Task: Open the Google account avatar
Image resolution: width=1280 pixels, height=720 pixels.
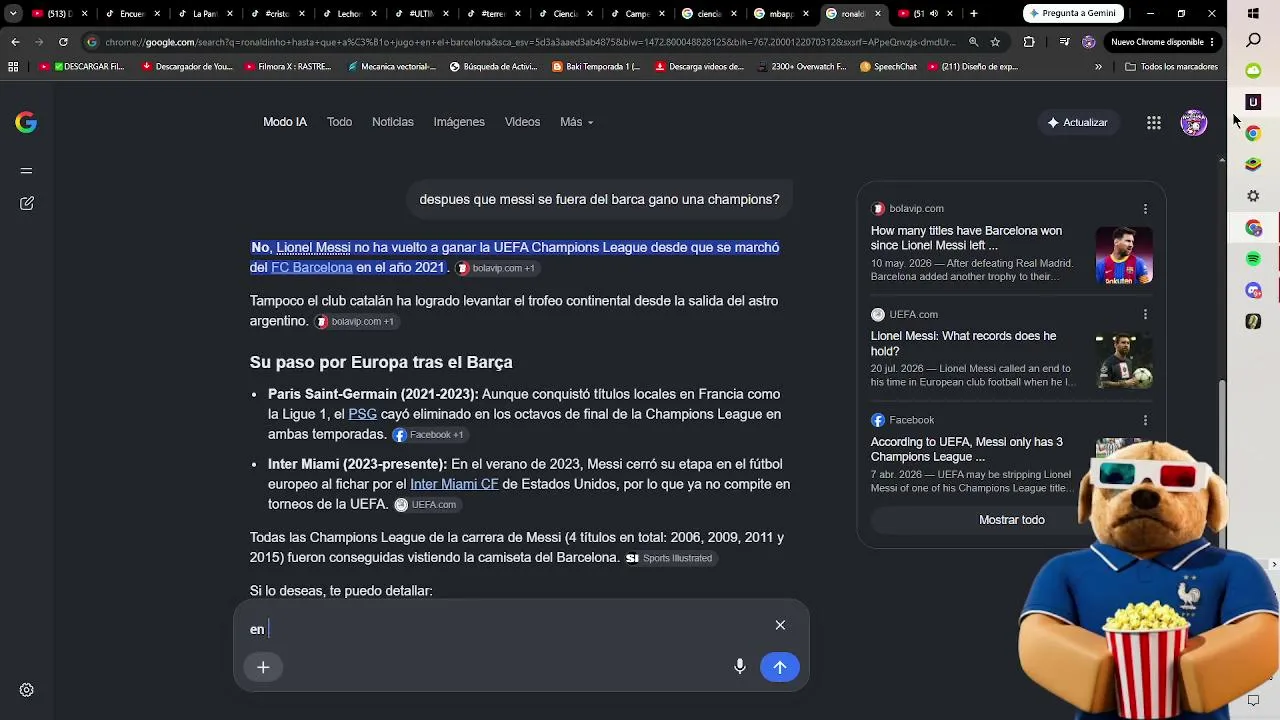Action: (1194, 122)
